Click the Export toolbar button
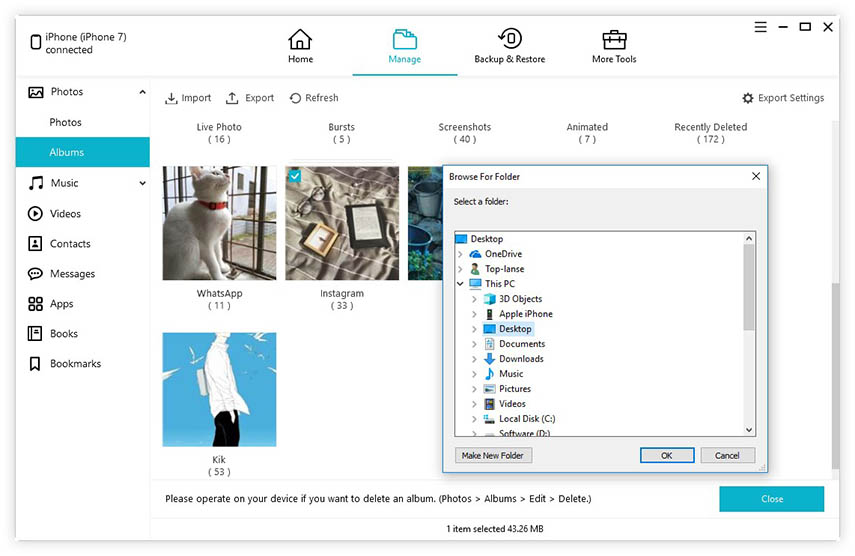 250,98
